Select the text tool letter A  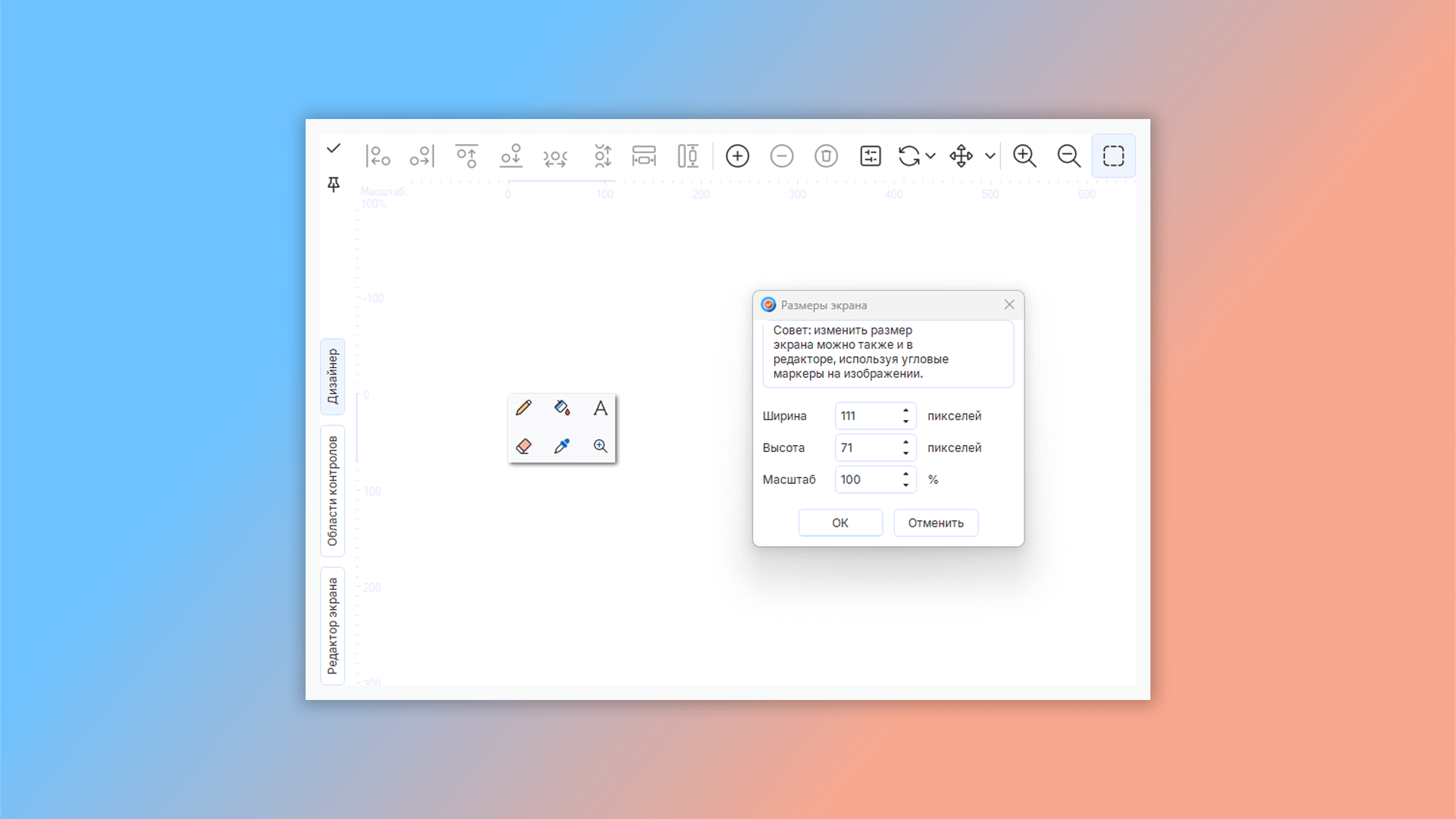coord(600,408)
